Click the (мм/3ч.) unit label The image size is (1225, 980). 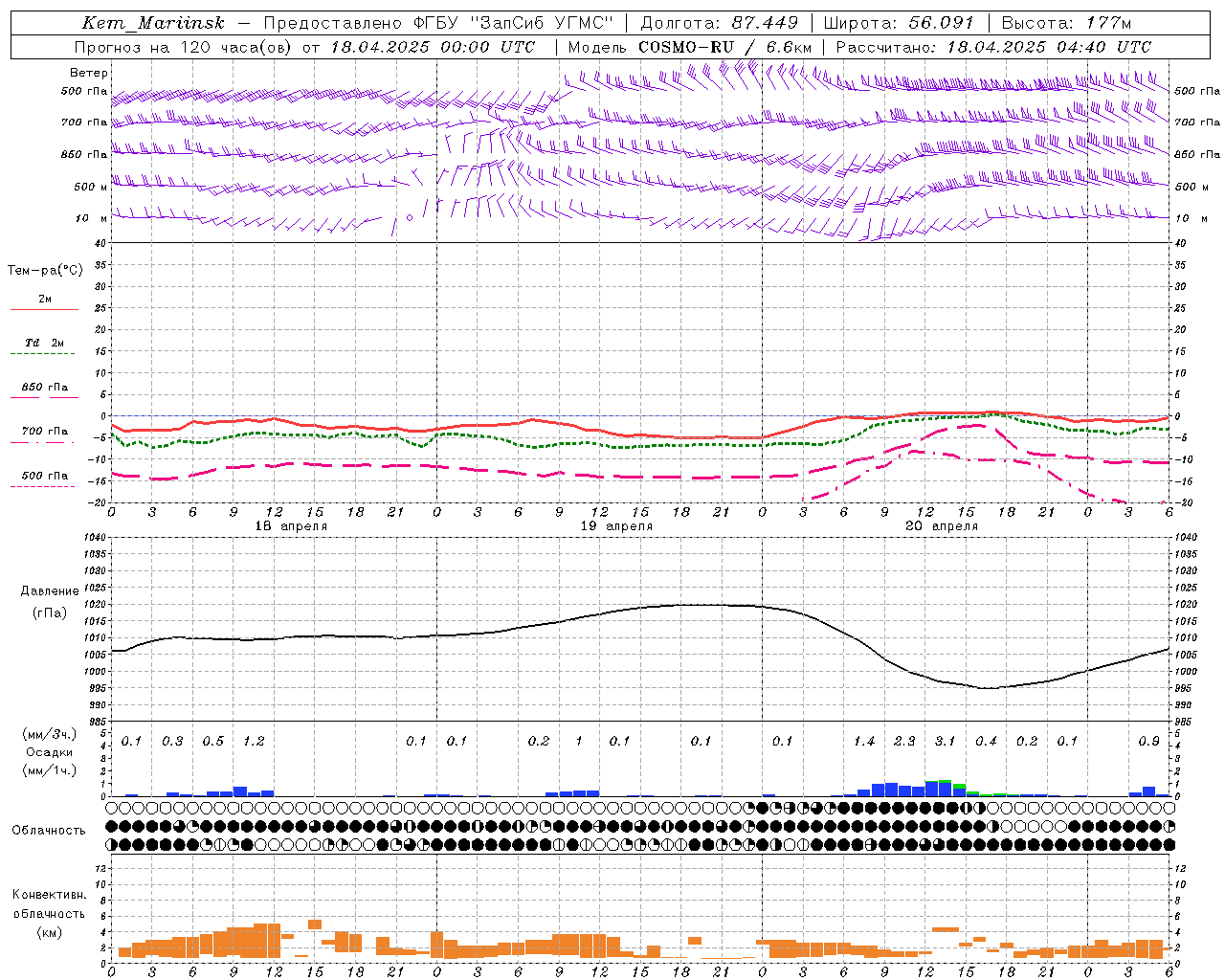50,734
